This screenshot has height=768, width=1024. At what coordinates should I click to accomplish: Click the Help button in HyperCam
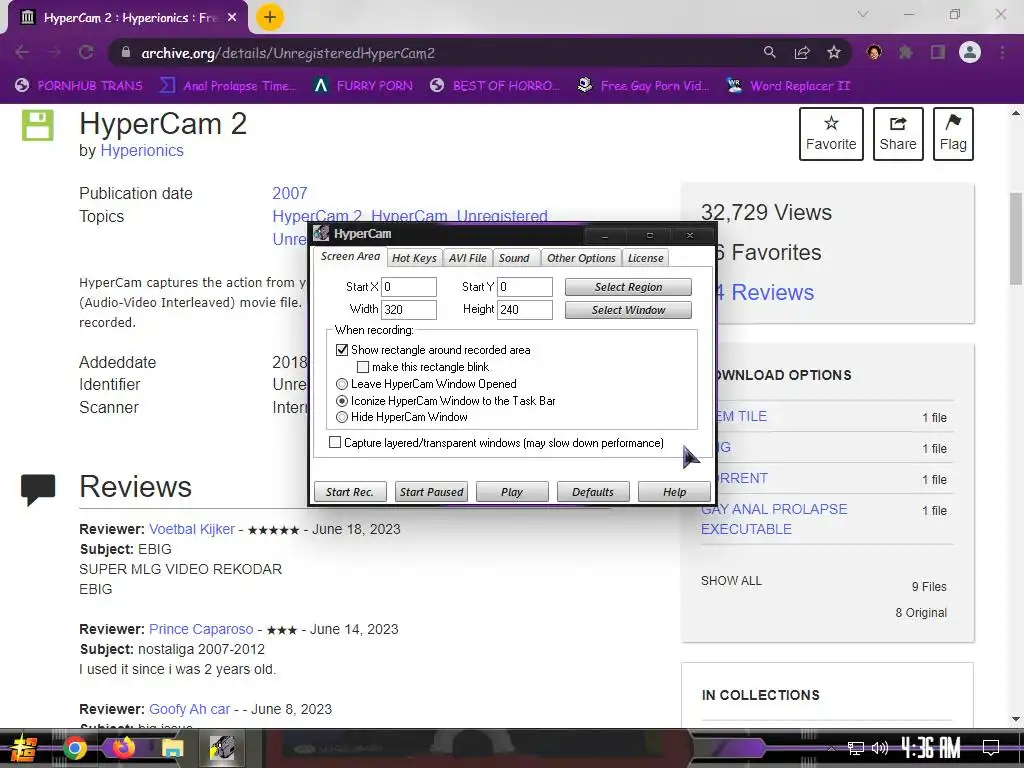pos(674,492)
